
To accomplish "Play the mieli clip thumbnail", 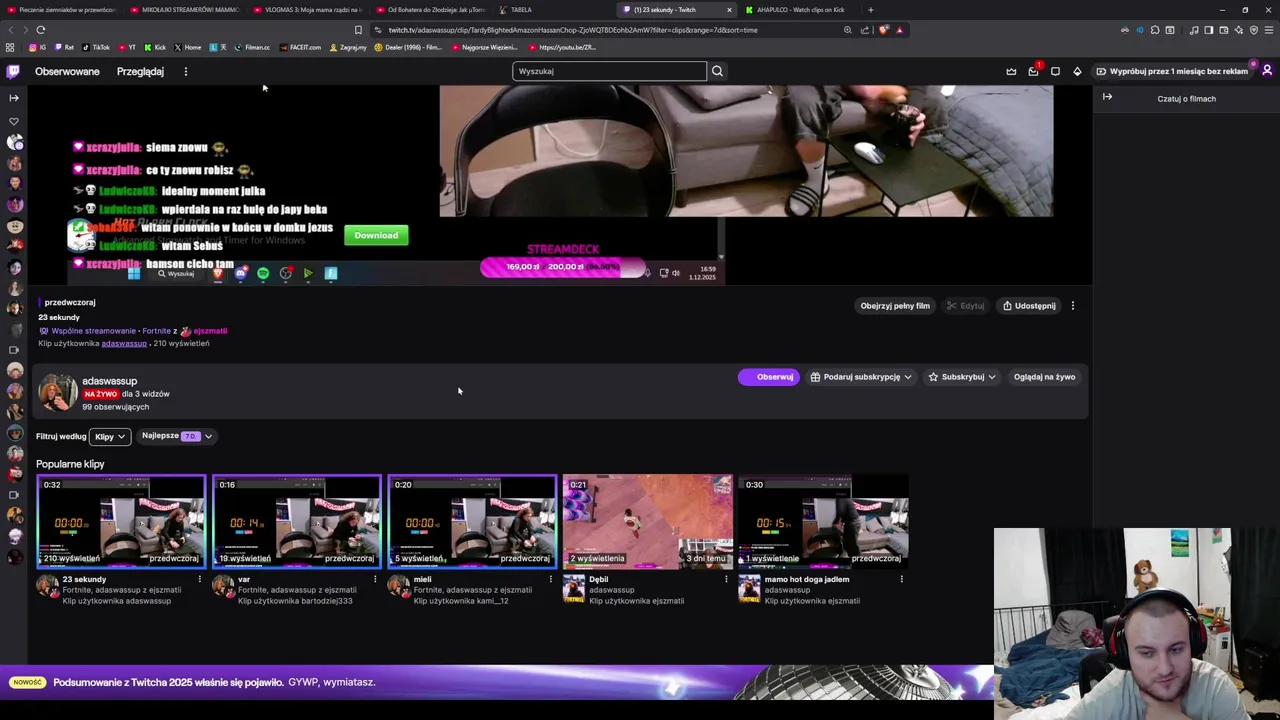I will [x=472, y=521].
